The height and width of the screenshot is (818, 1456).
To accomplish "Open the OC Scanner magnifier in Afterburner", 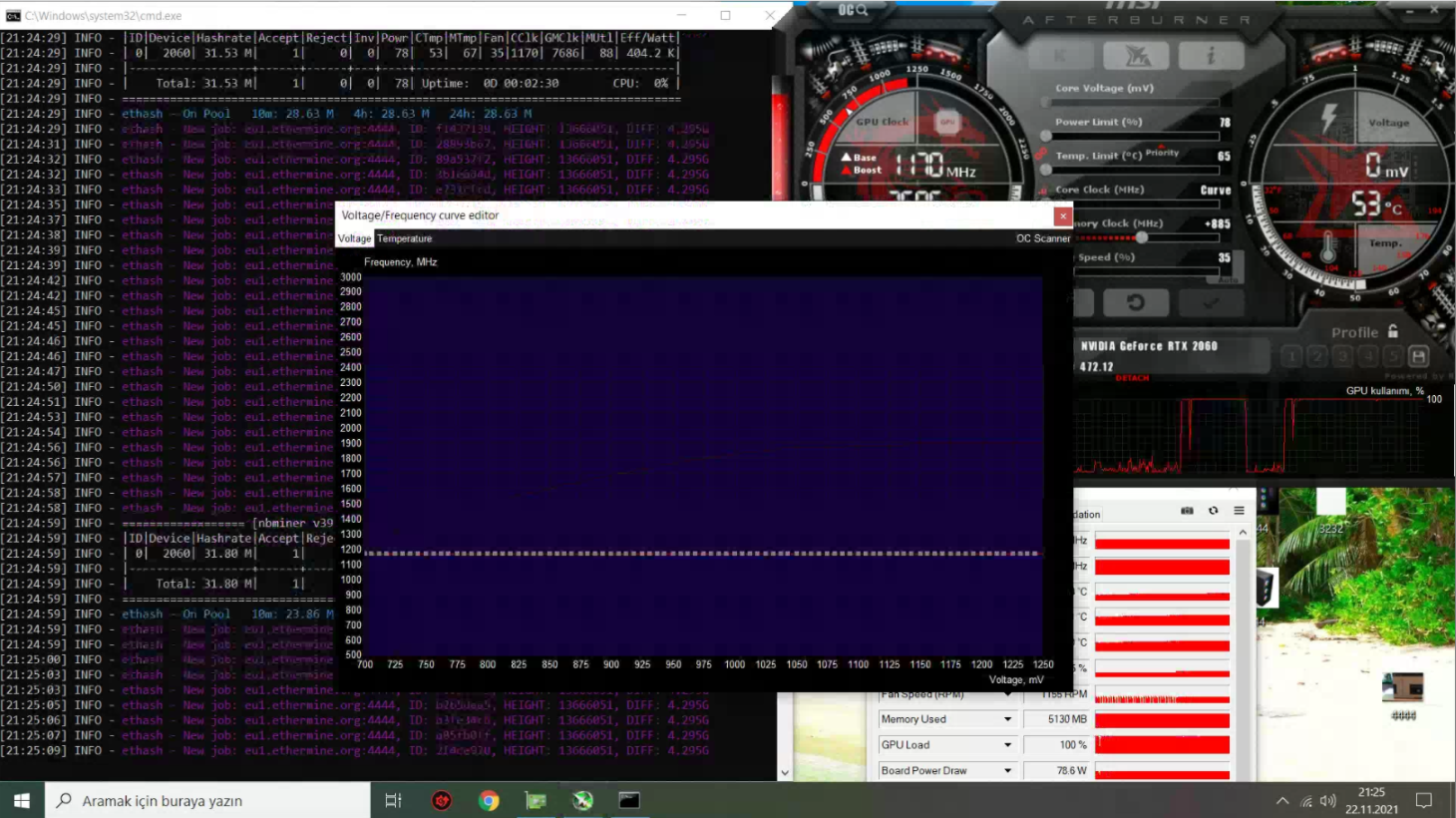I will coord(853,10).
